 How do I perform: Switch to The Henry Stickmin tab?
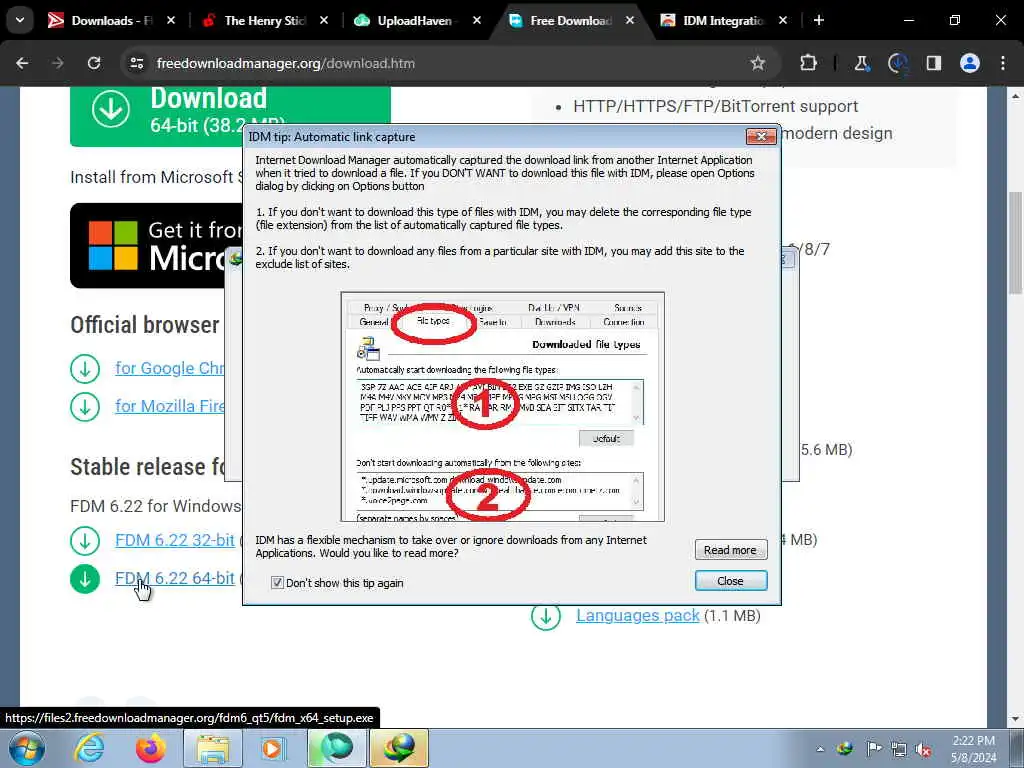264,21
